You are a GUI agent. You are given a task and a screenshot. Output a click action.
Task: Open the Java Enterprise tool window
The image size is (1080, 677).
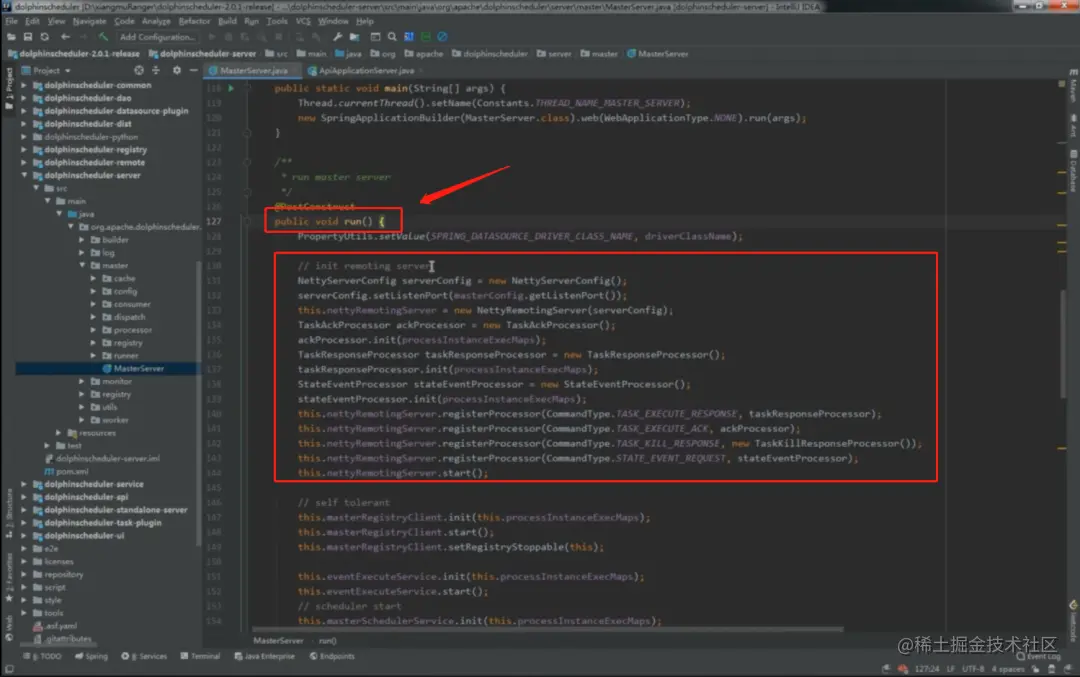pos(264,656)
